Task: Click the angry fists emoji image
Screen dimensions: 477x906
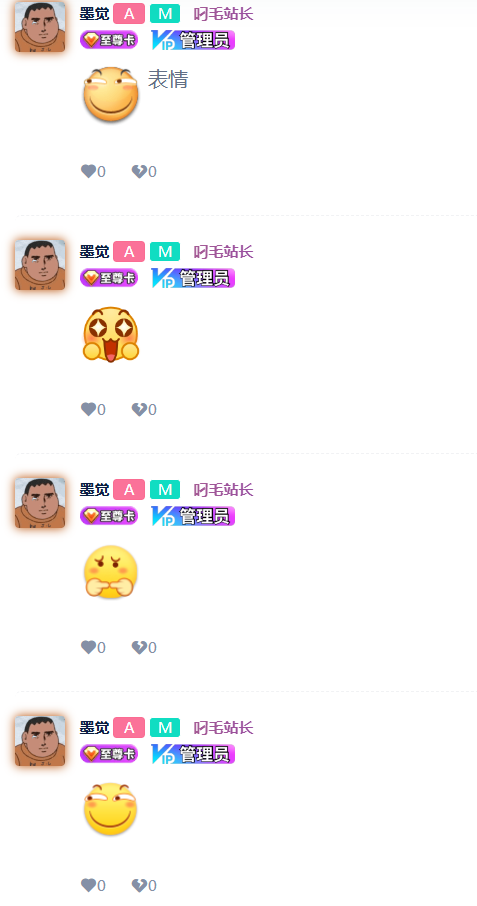Action: pos(111,572)
